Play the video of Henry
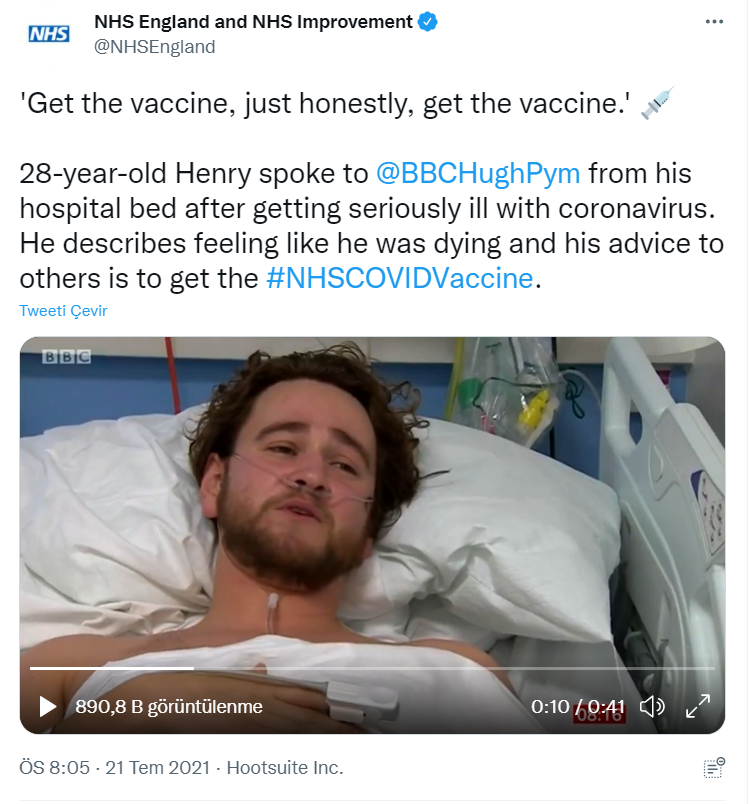Screen dimensions: 749x804 coord(47,707)
